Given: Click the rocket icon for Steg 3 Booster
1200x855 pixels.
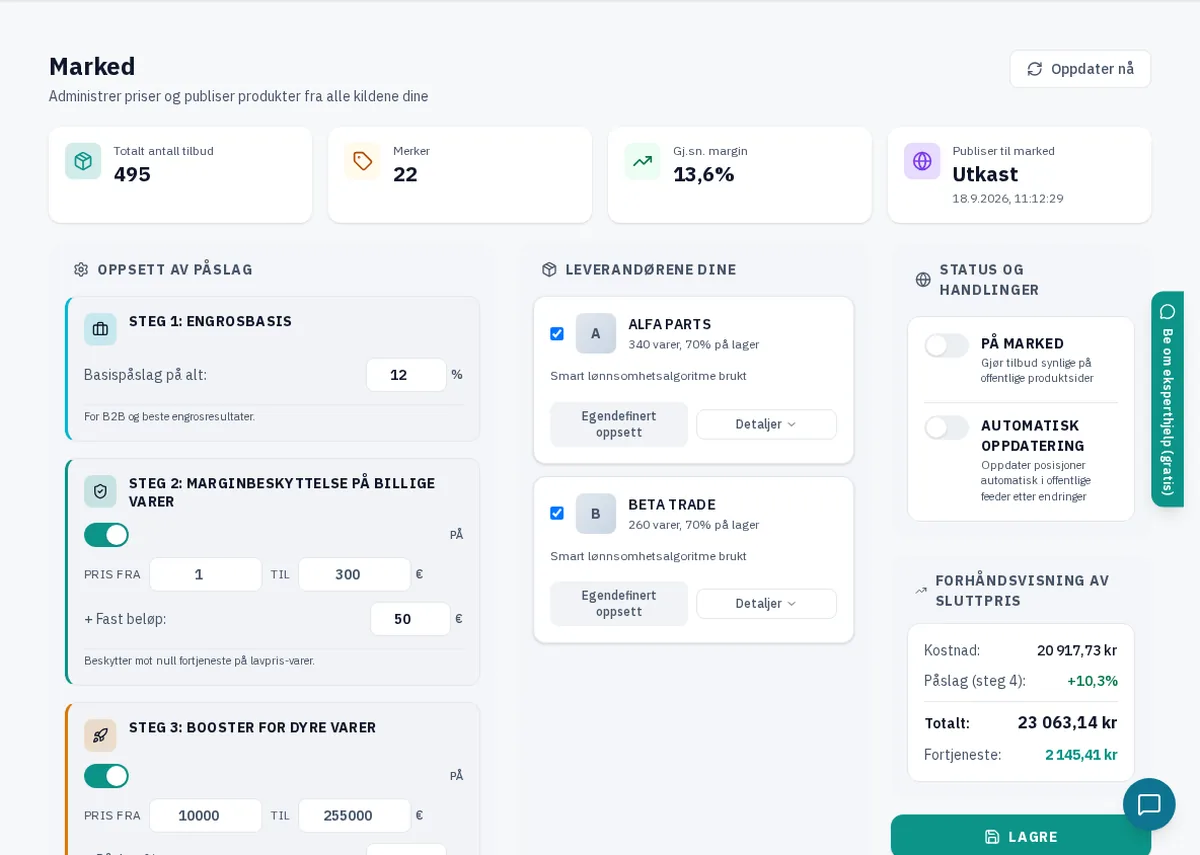Looking at the screenshot, I should click(x=100, y=735).
